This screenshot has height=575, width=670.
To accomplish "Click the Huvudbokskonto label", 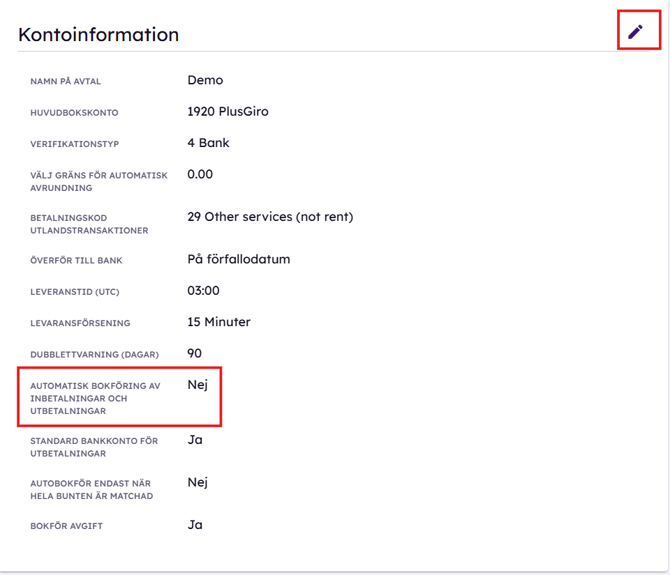I will (x=74, y=113).
